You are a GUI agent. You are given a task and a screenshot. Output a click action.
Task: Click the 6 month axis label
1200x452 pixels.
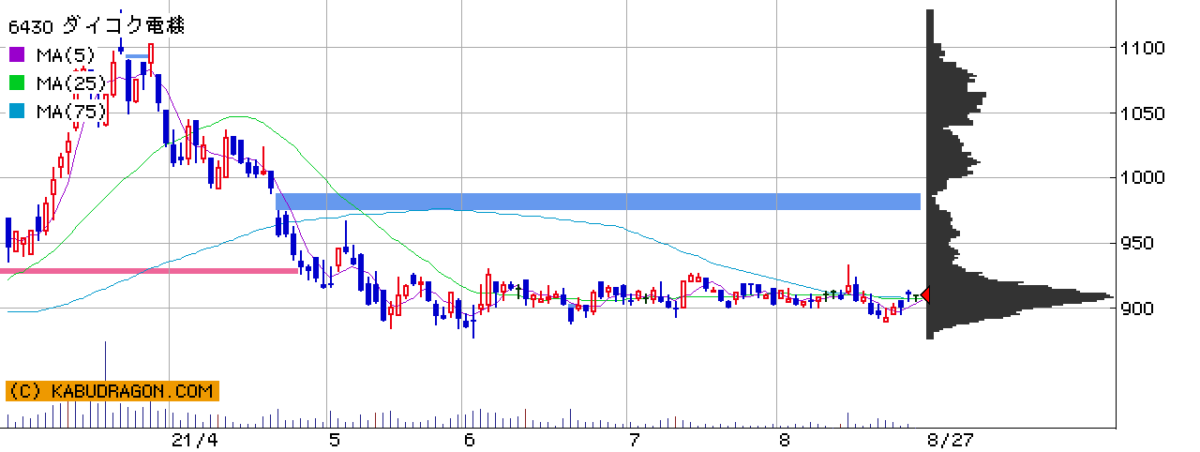(x=469, y=439)
